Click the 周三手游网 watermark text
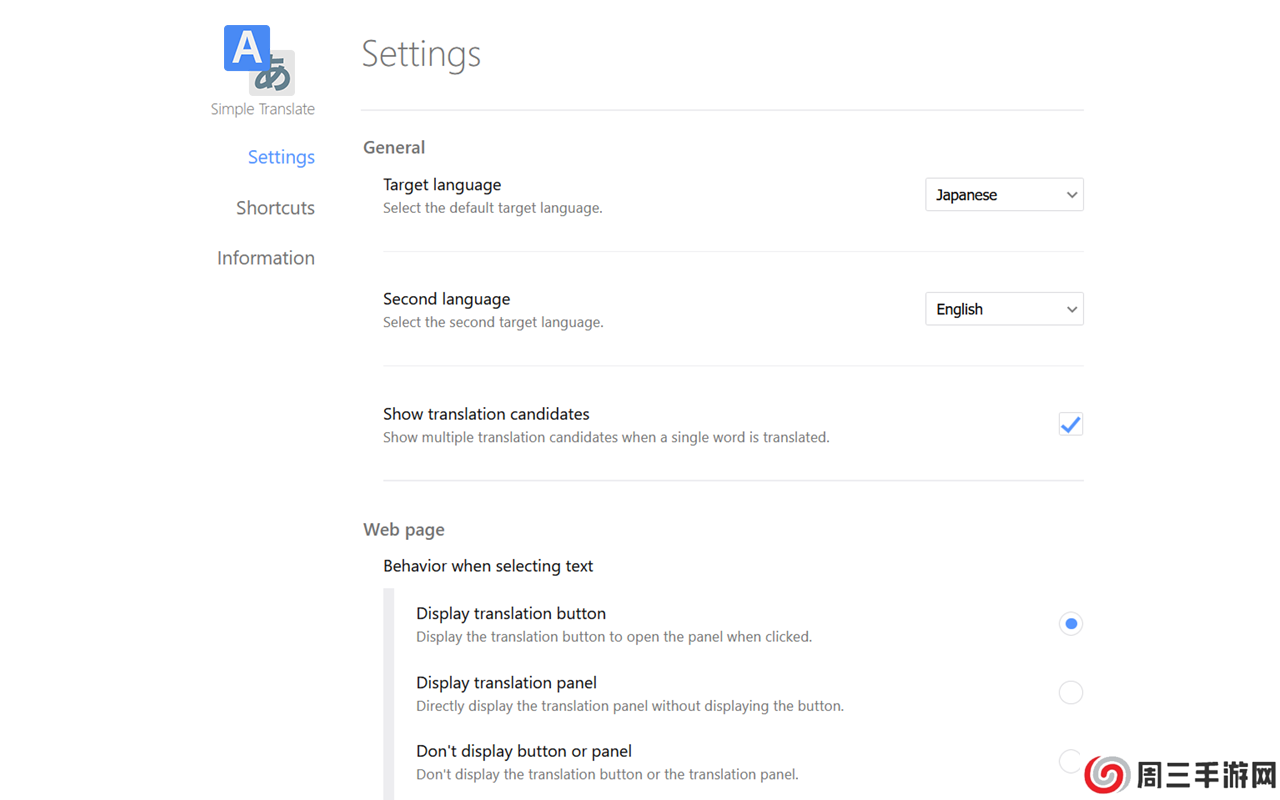 [x=1206, y=775]
